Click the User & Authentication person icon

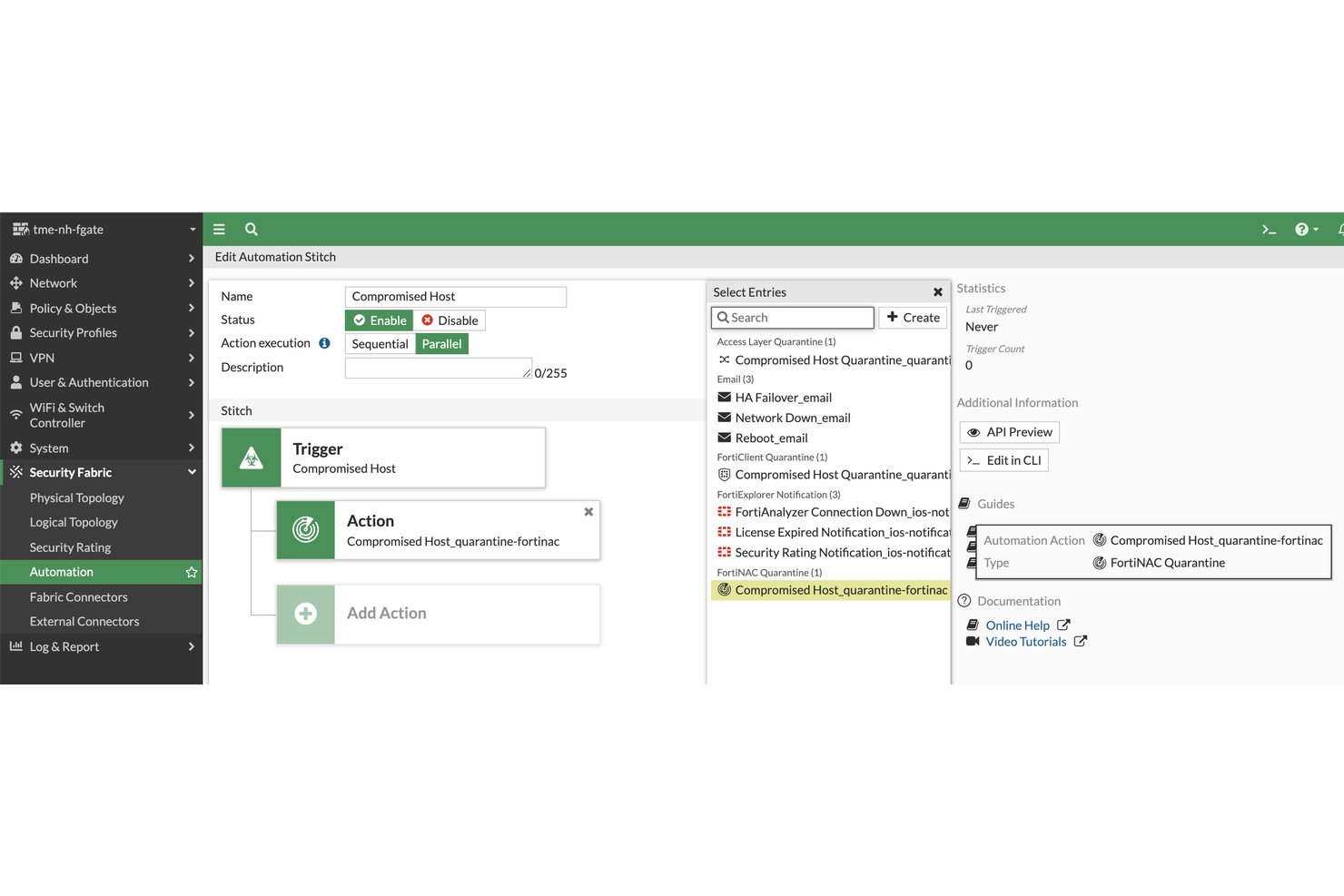(x=16, y=383)
